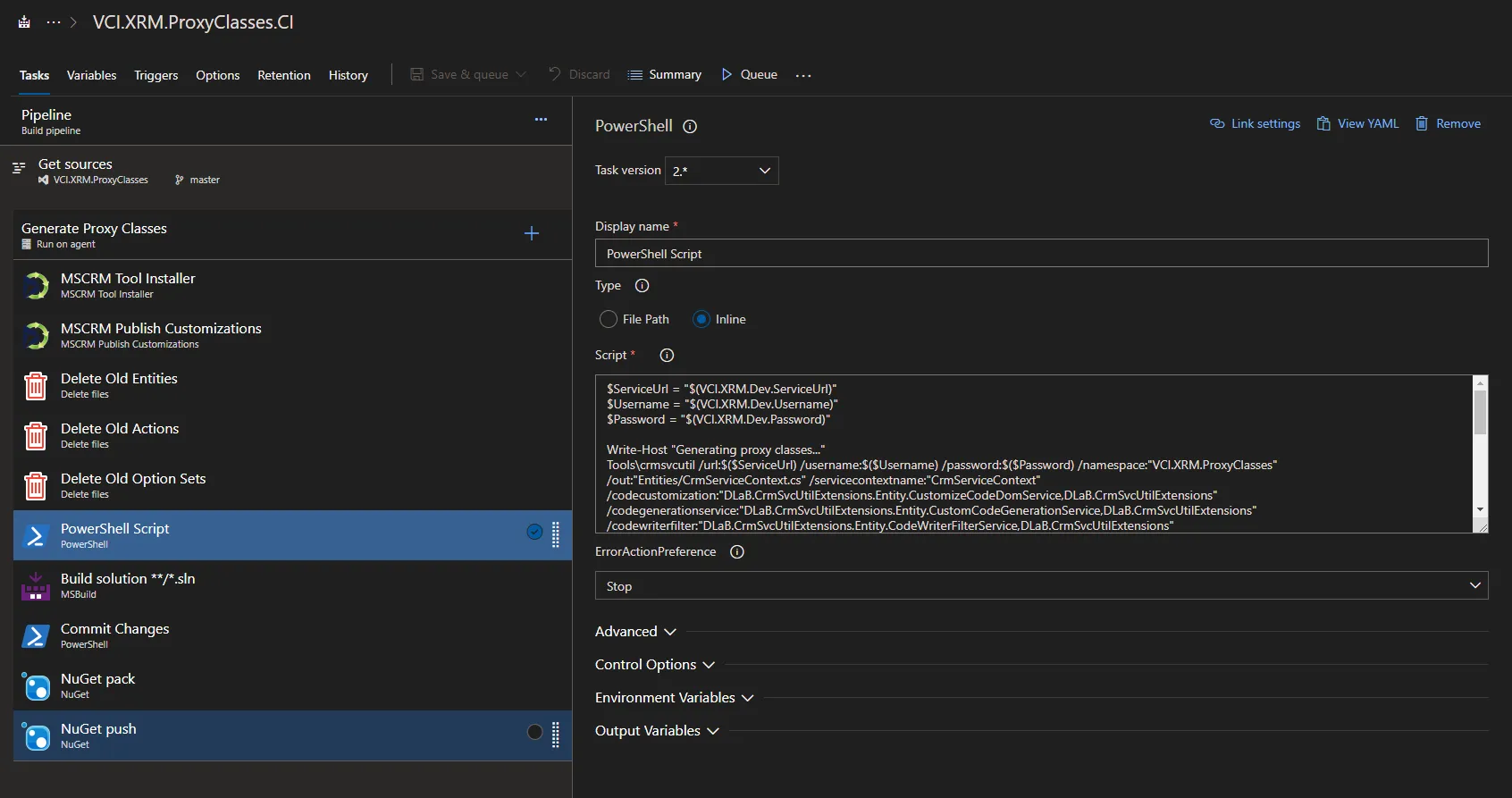Screen dimensions: 1512x798
Task: Click the Type info icon
Action: [x=642, y=286]
